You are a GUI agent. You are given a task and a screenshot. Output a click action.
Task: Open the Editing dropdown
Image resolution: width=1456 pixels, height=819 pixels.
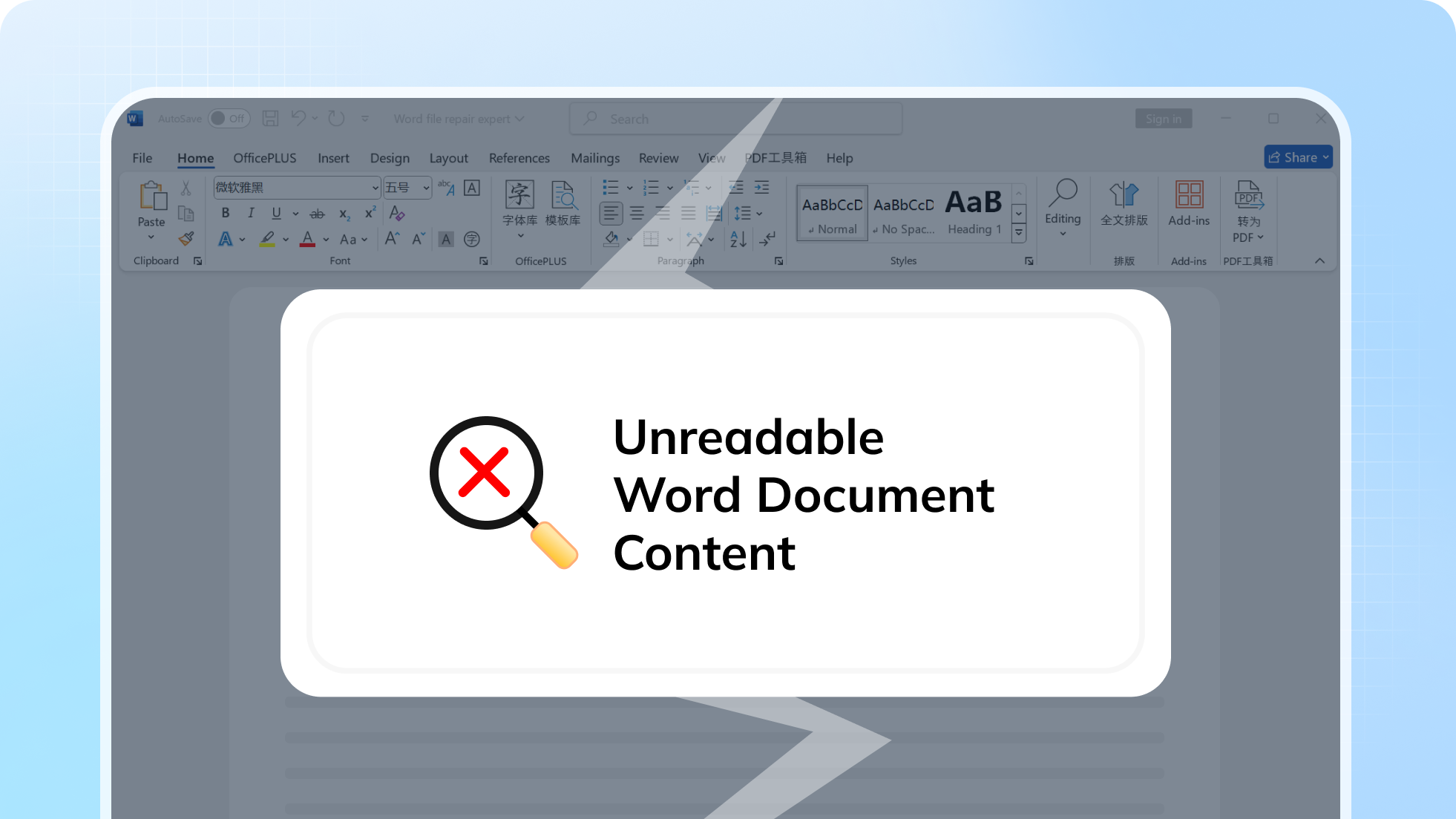pyautogui.click(x=1063, y=208)
